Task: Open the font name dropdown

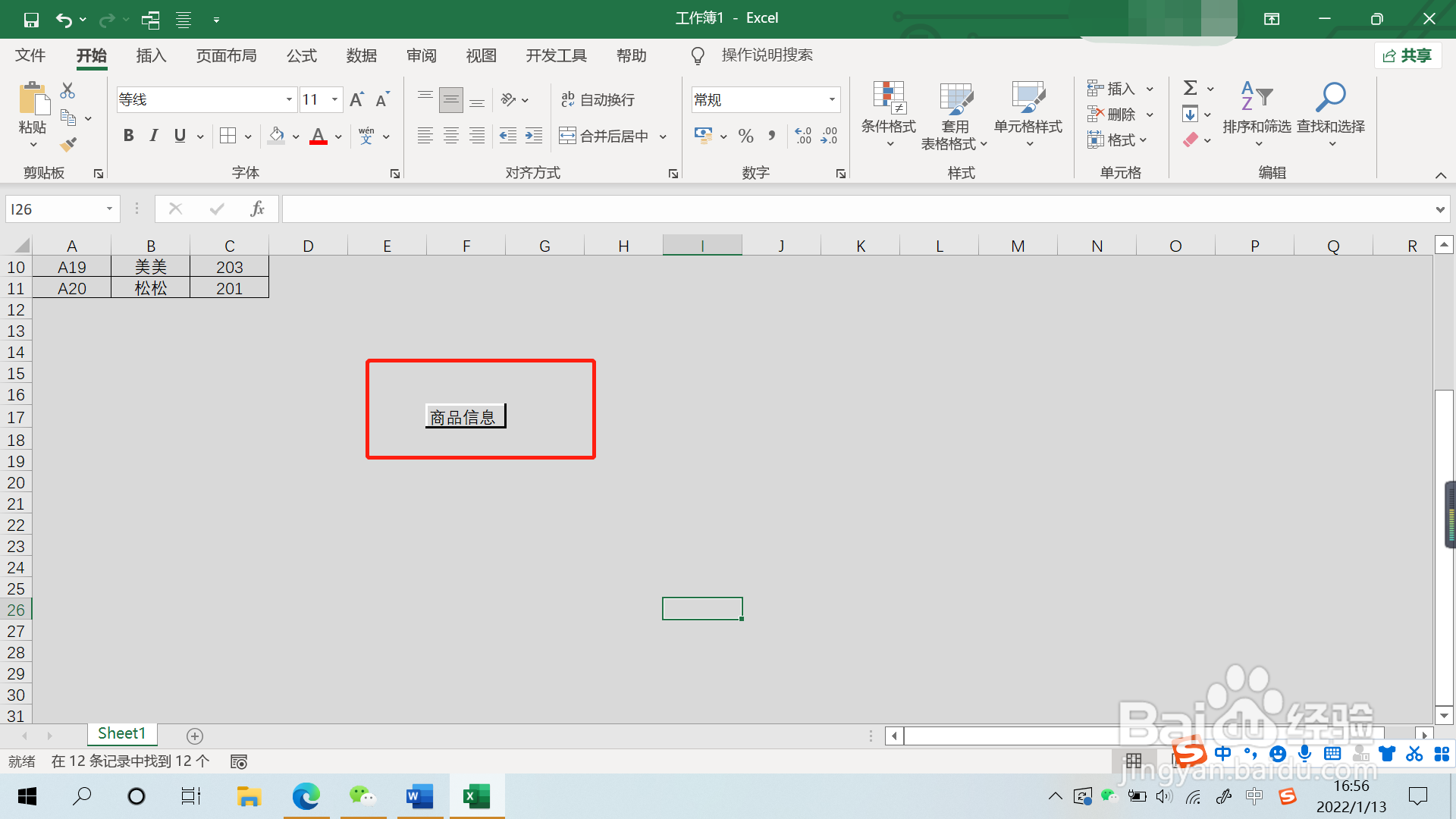Action: click(289, 100)
